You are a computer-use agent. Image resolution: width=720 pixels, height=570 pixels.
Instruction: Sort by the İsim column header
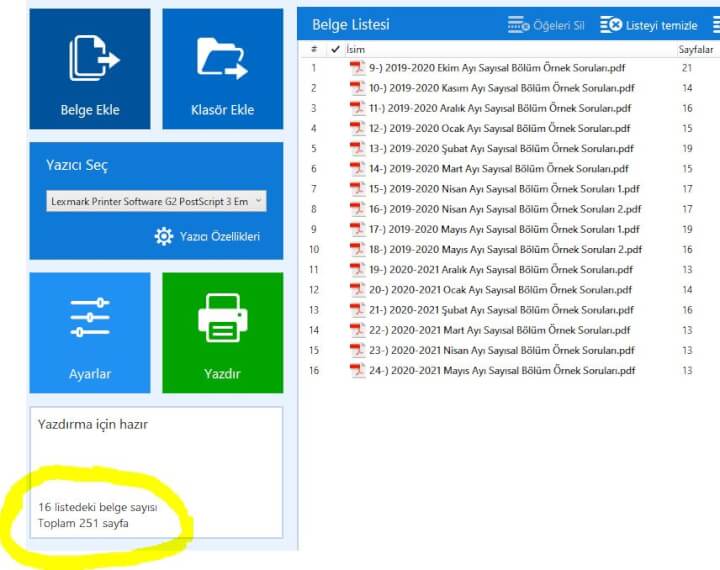point(356,50)
